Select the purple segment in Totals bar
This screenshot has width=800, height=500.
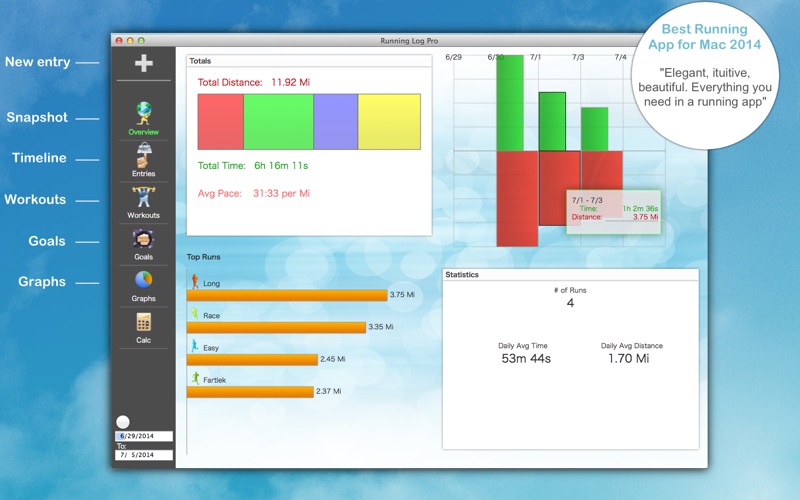pos(336,121)
